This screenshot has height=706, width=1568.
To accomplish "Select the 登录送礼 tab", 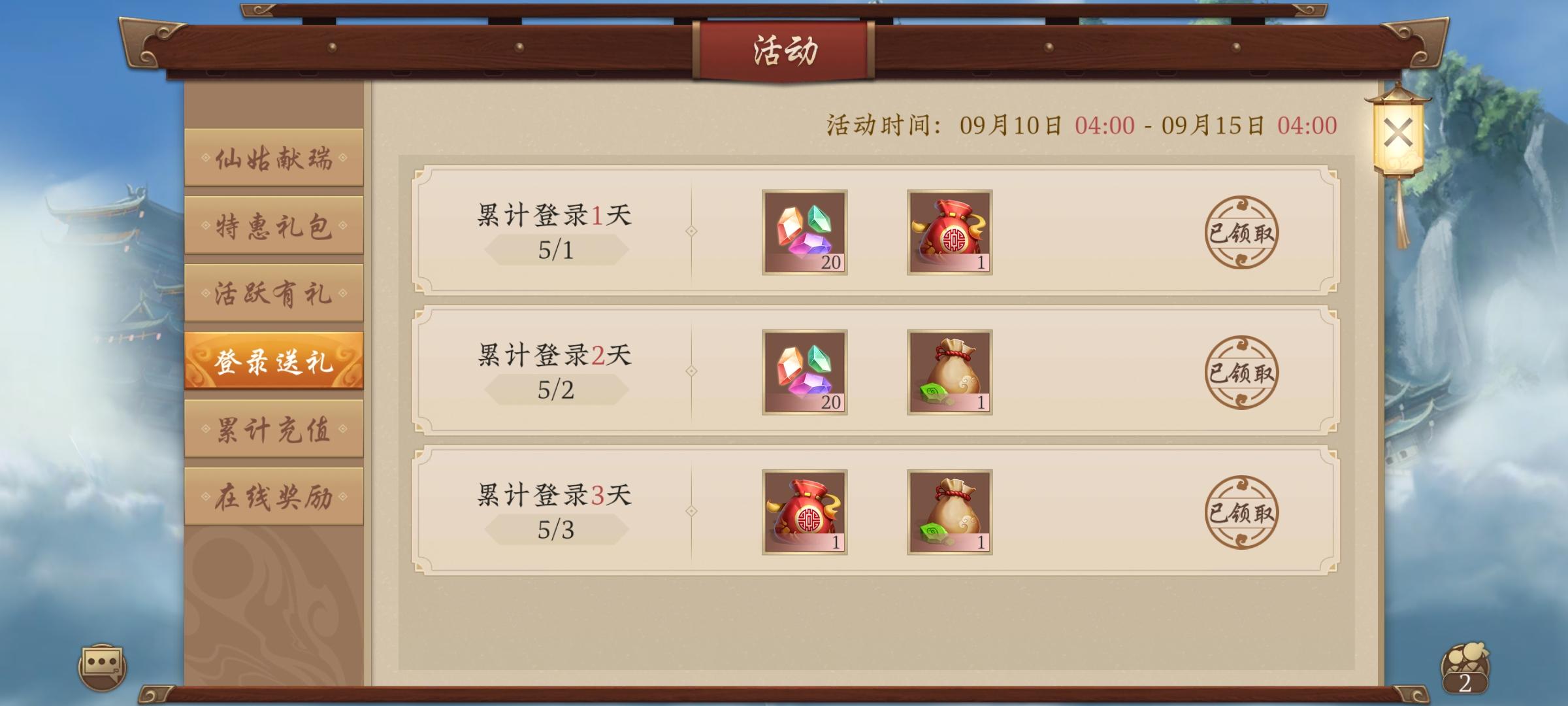I will (x=274, y=361).
